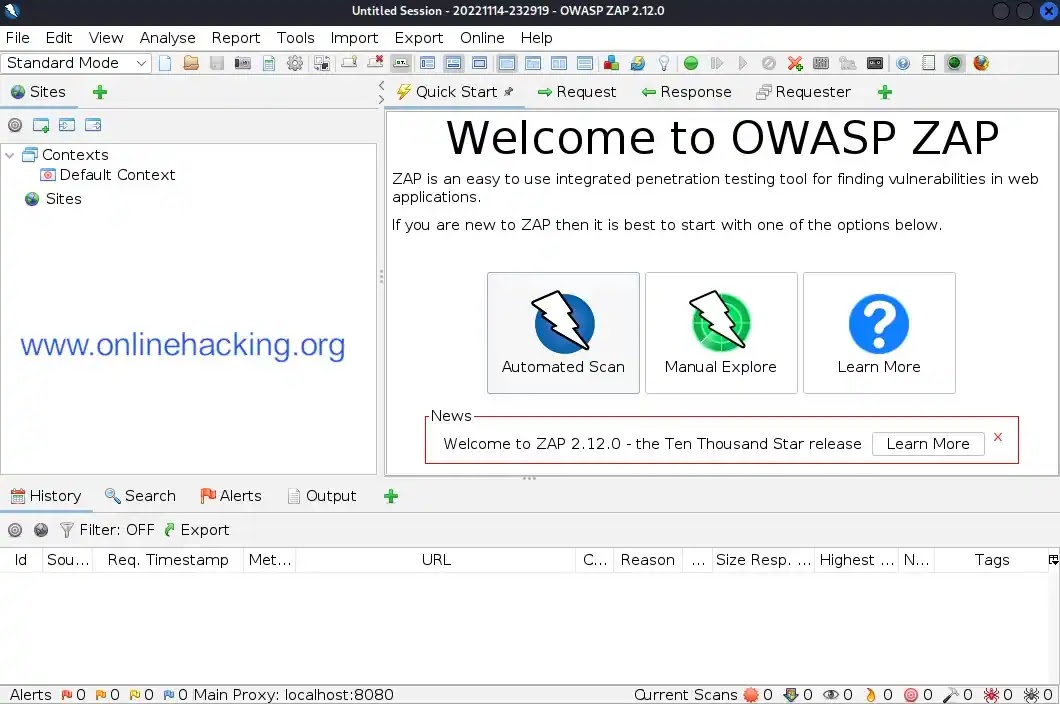Select the Sites node in the tree
The width and height of the screenshot is (1060, 704).
(53, 199)
